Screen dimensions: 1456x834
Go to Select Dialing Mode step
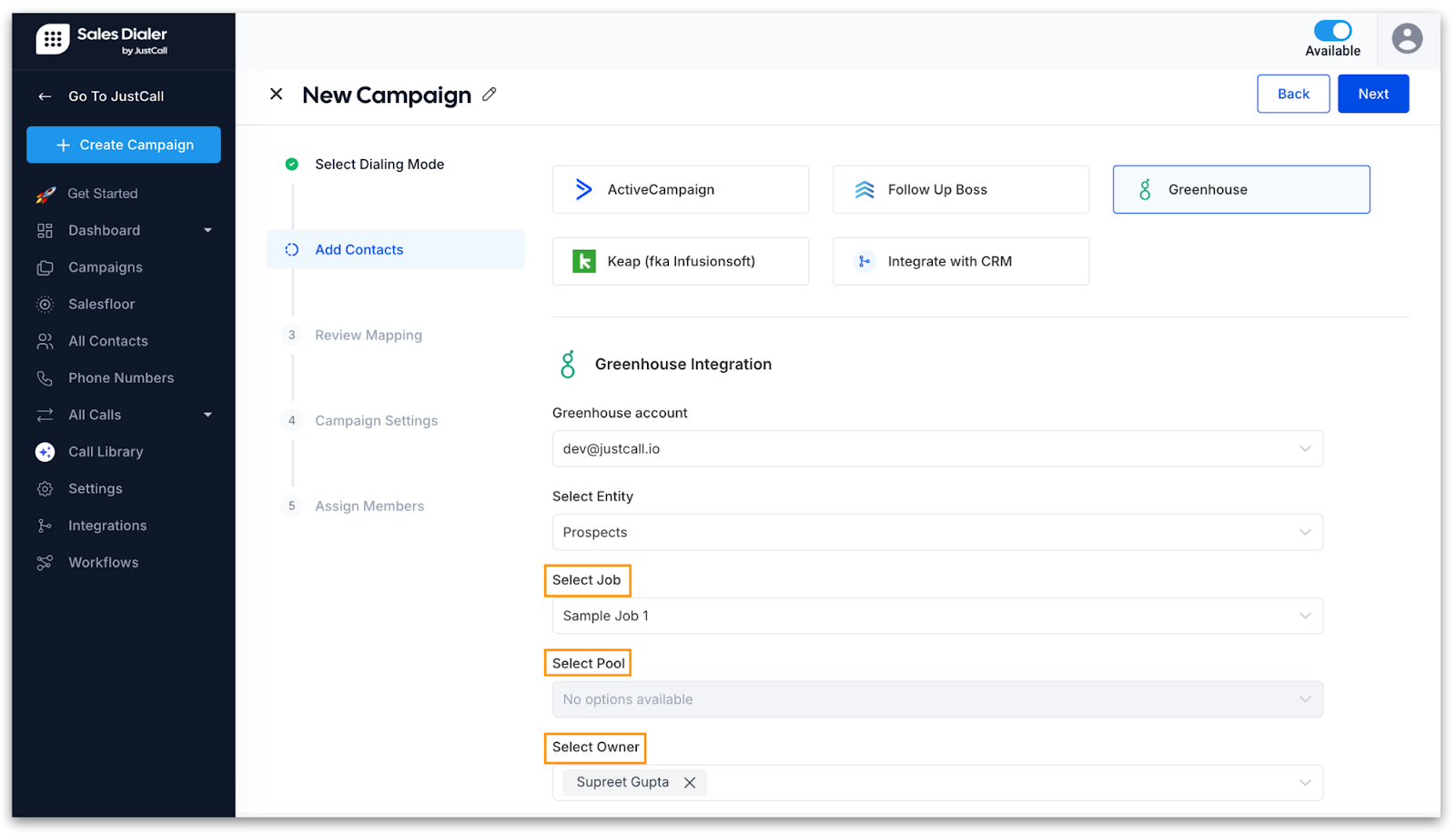click(x=379, y=165)
